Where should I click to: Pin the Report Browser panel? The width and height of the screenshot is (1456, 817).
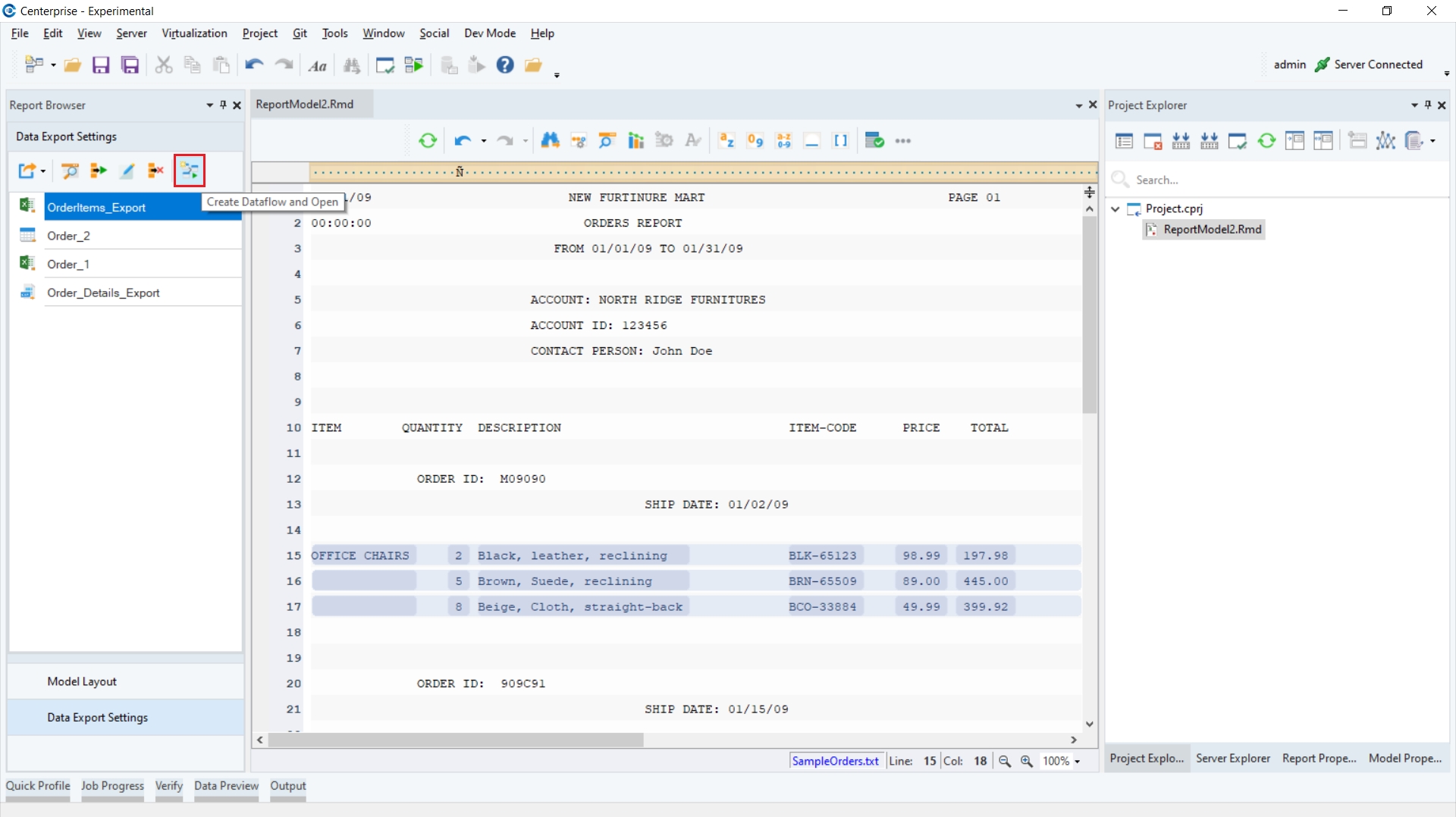pos(223,105)
